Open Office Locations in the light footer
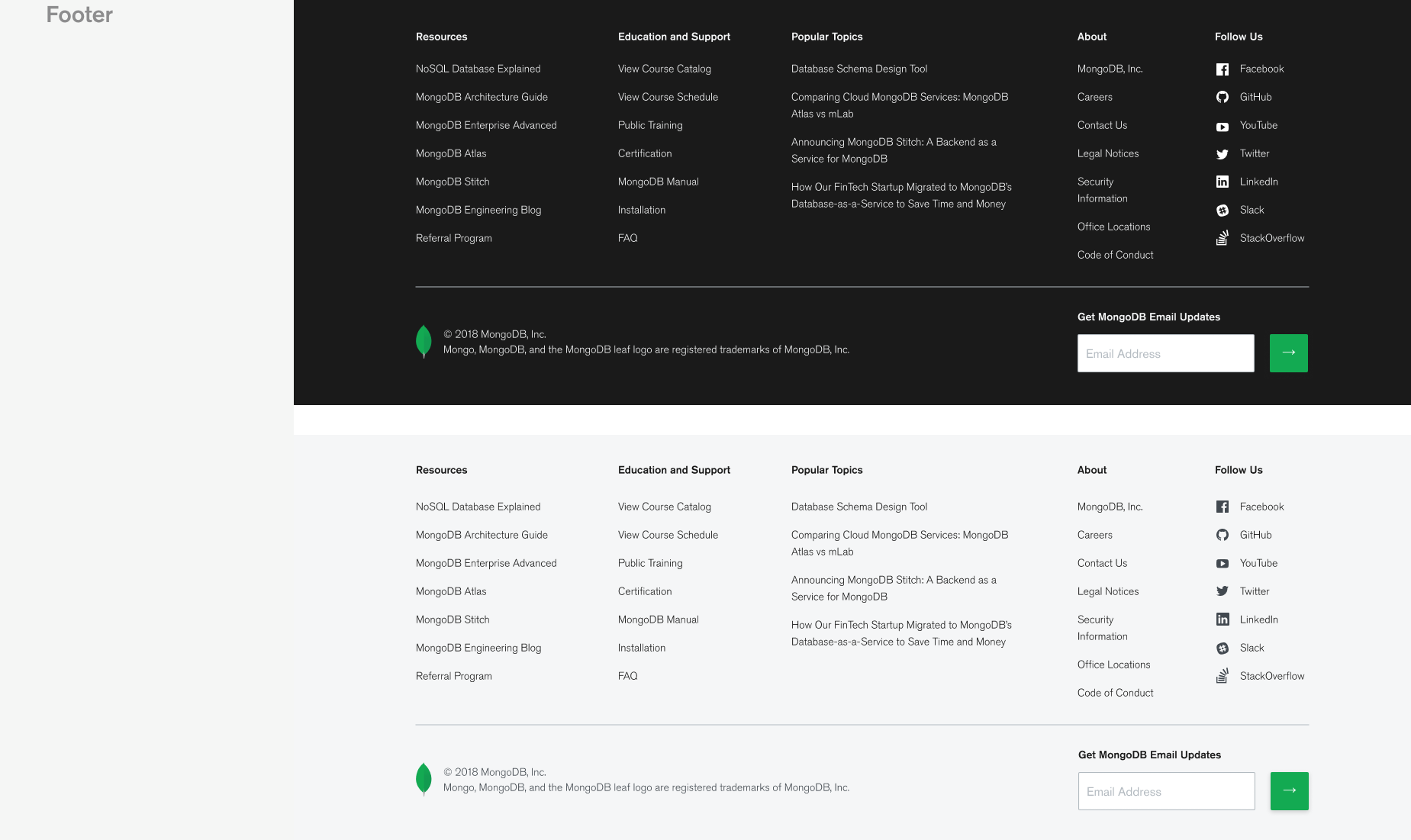1411x840 pixels. (x=1113, y=665)
